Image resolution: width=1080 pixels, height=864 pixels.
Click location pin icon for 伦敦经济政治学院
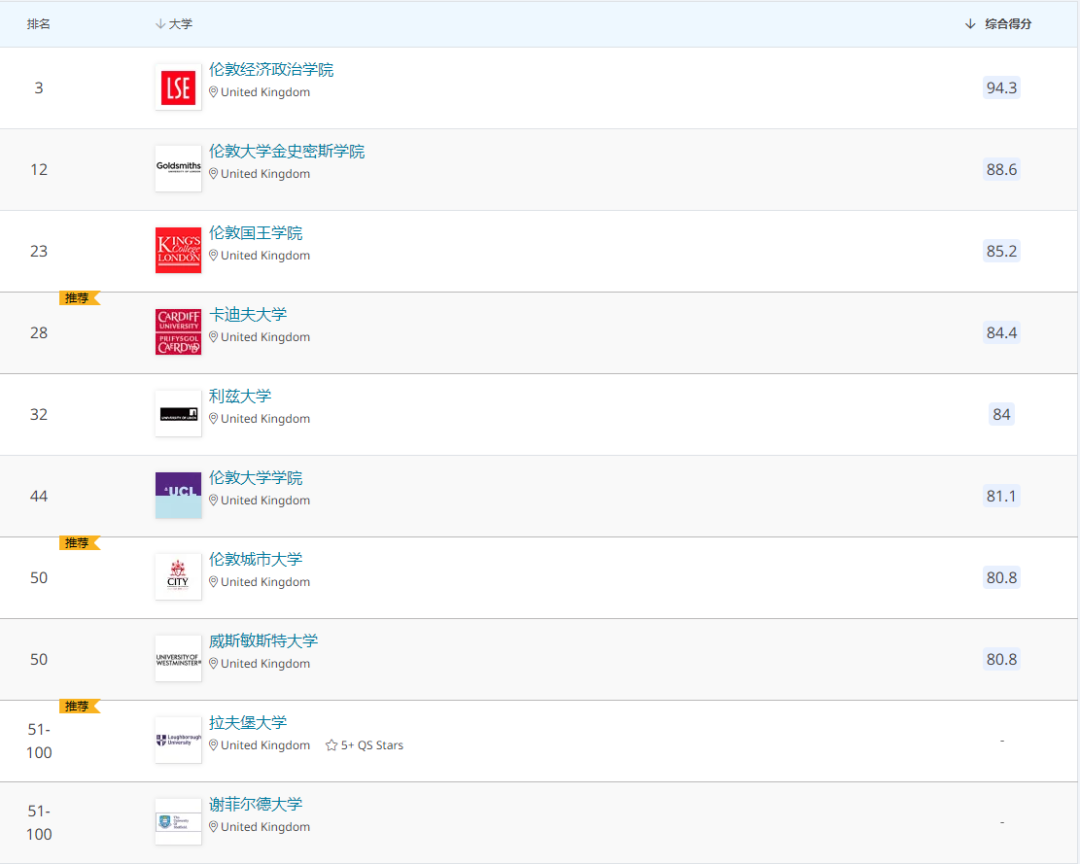click(x=214, y=92)
